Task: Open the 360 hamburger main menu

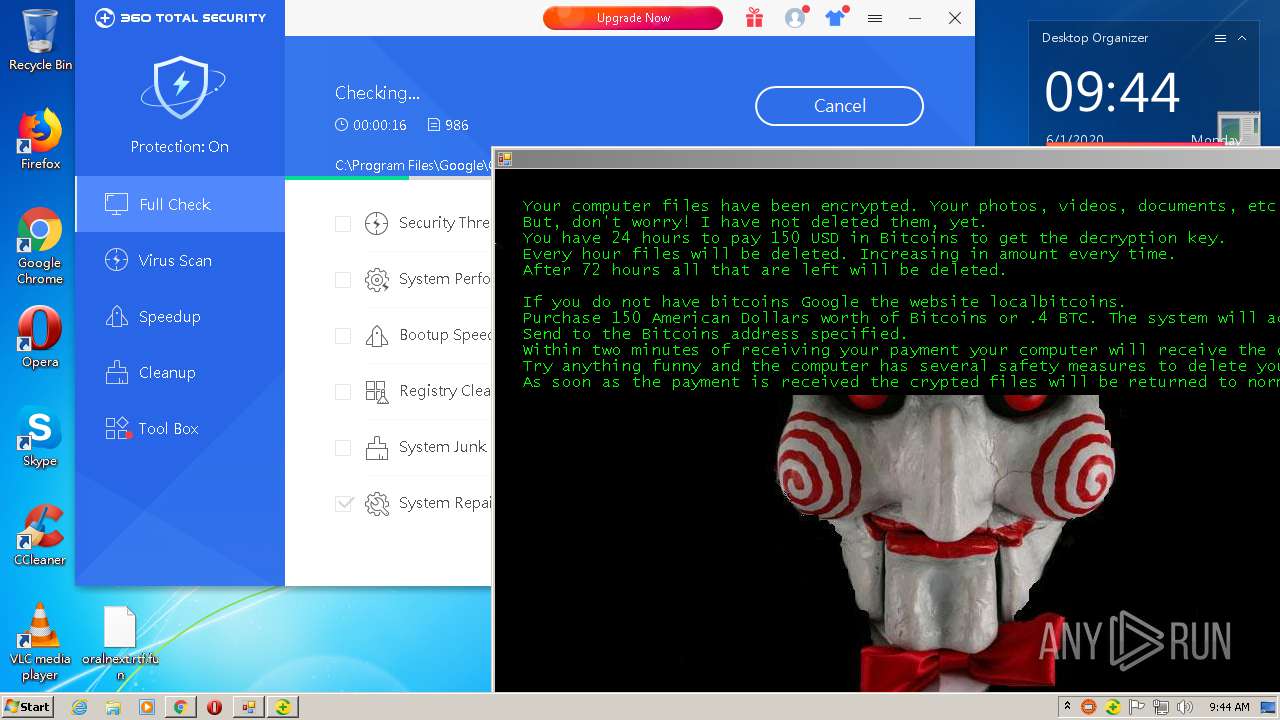Action: [875, 18]
